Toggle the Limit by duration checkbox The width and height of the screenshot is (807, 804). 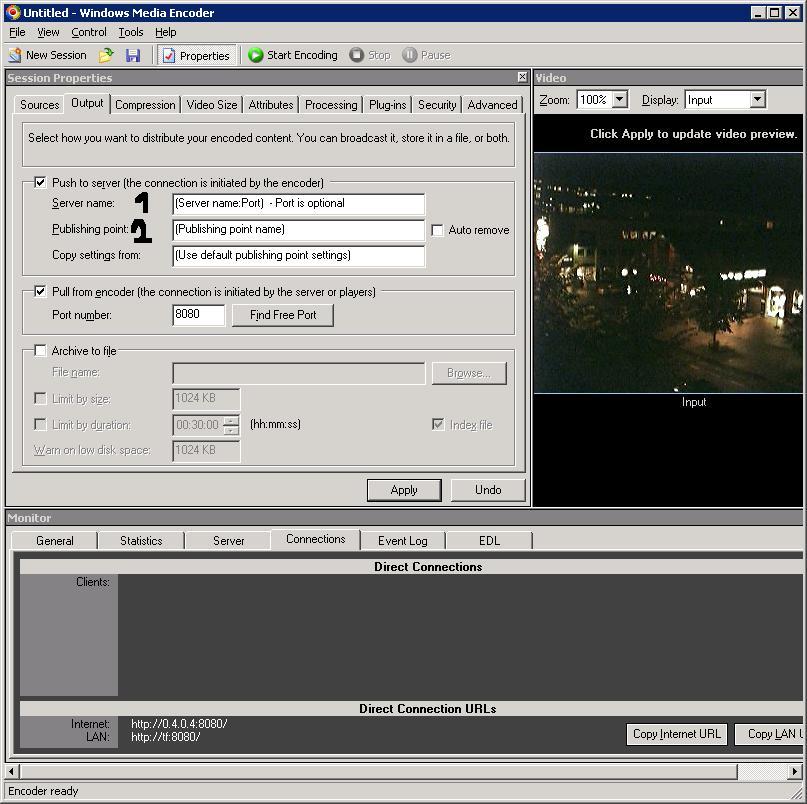[40, 424]
